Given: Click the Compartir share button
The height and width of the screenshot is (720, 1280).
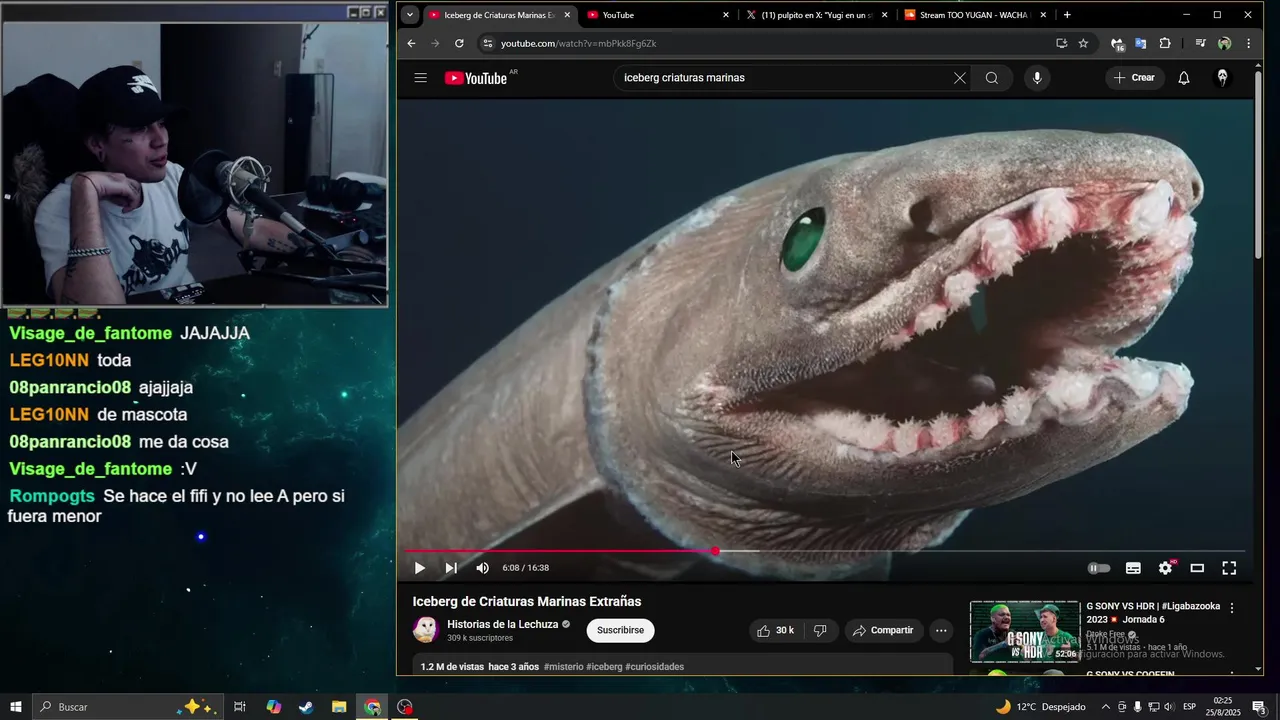Looking at the screenshot, I should coord(884,630).
